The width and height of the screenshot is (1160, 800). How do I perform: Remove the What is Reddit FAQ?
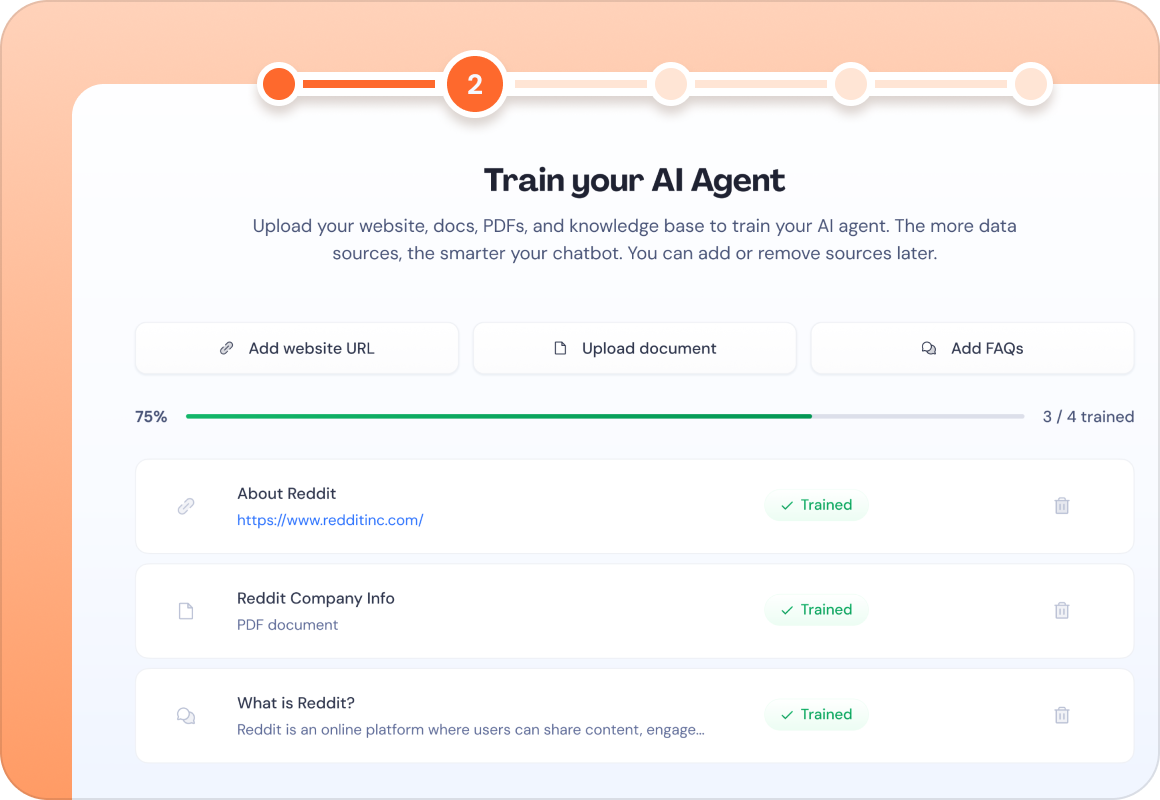[1062, 715]
